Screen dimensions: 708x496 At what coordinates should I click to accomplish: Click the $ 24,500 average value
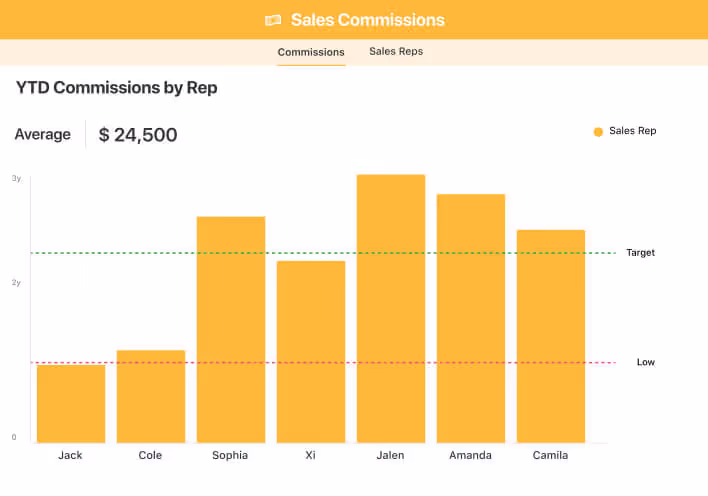[138, 135]
